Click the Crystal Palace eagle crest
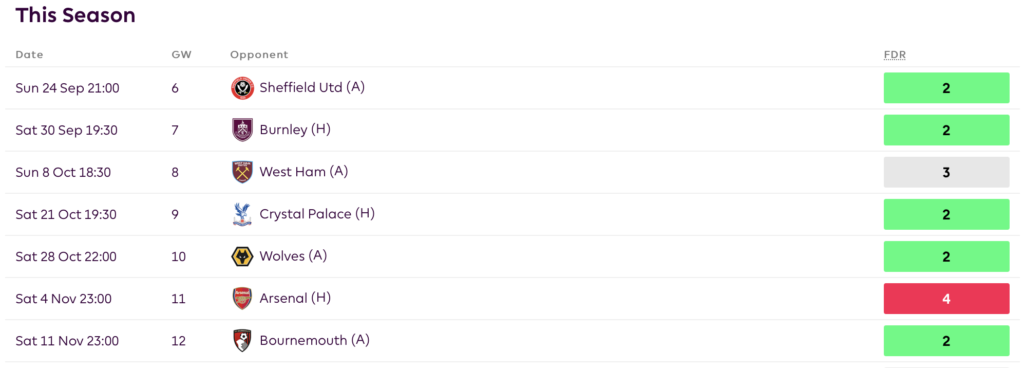This screenshot has width=1024, height=368. 242,214
